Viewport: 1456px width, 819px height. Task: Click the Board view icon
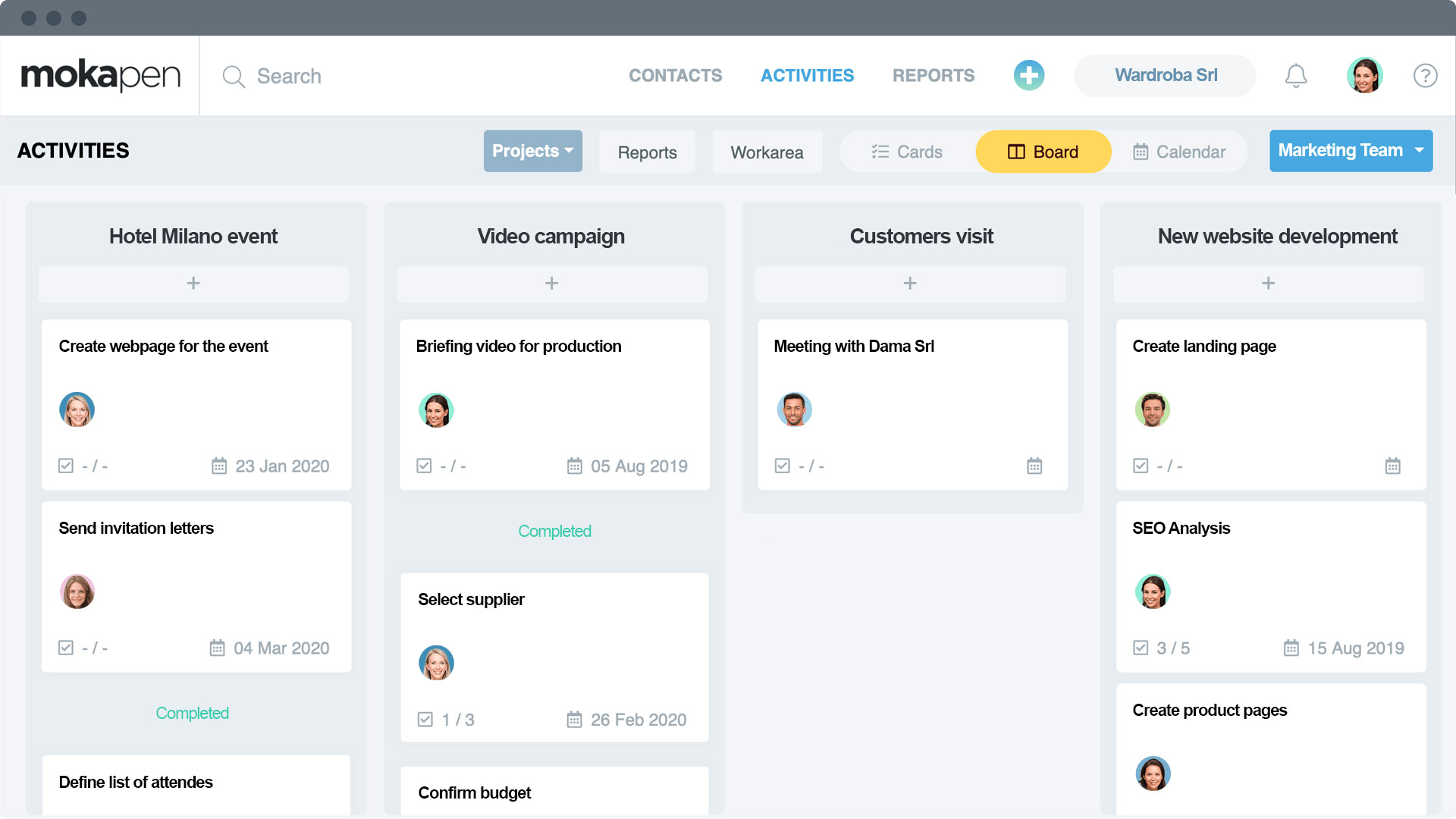1016,152
